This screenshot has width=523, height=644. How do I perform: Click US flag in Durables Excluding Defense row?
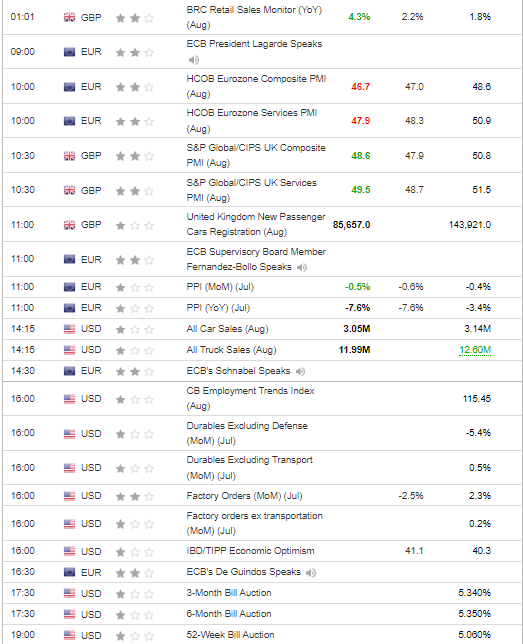coord(69,434)
